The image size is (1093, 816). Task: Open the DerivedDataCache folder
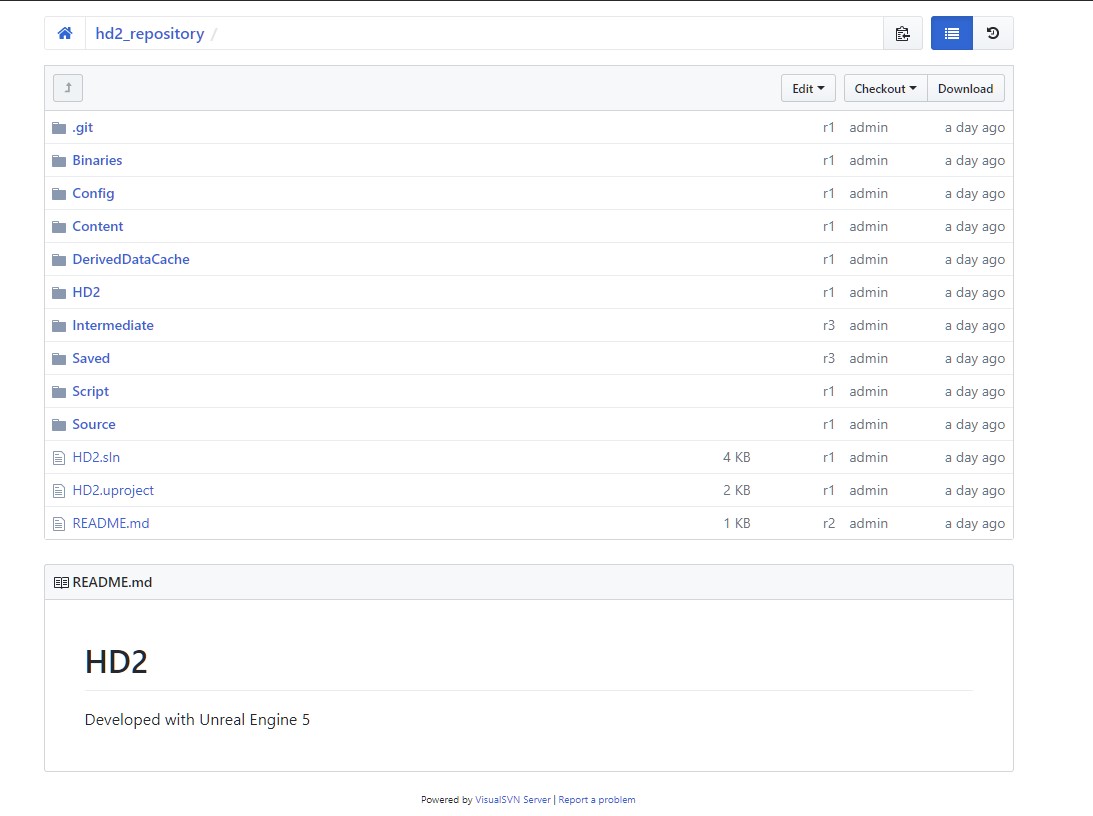coord(130,260)
